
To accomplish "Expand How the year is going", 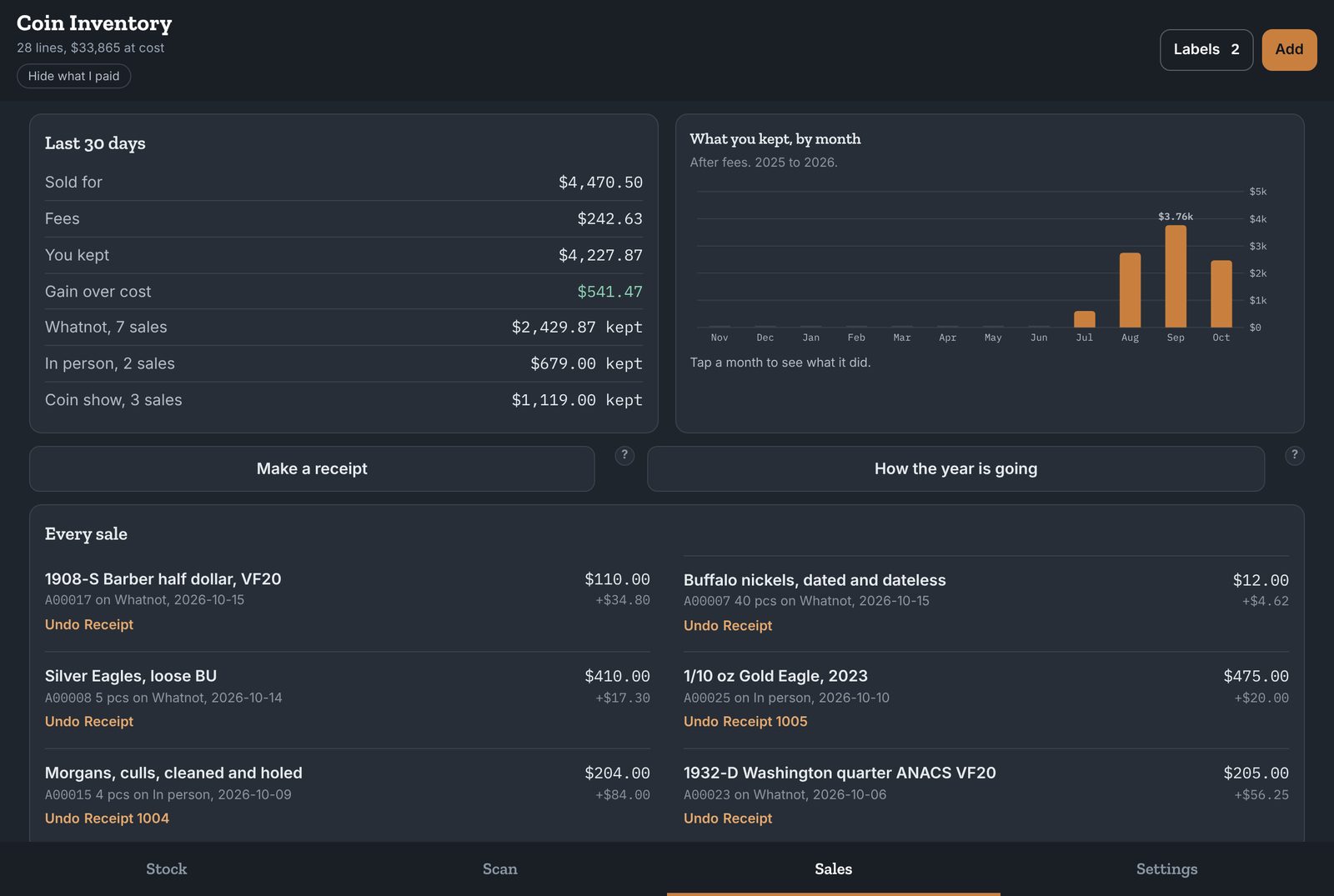I will coord(955,468).
